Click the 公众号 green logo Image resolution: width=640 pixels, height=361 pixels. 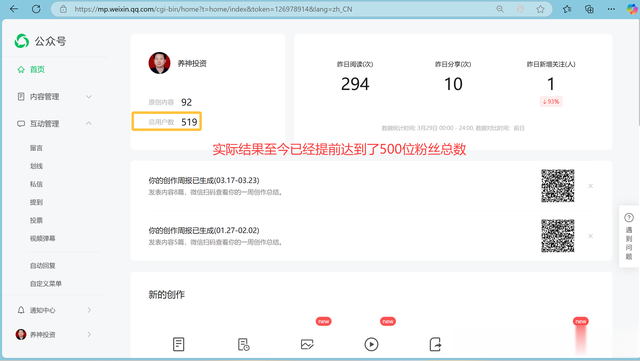(x=22, y=41)
